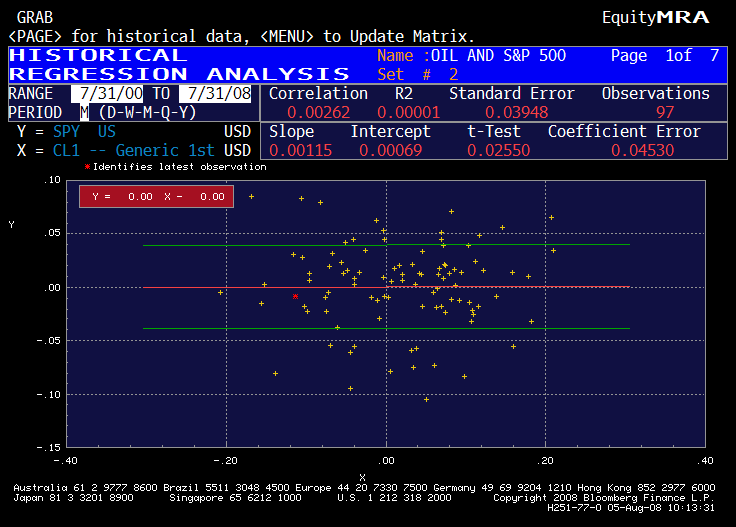Click the GRAB label at top left
Screen dimensions: 736x527
point(35,18)
